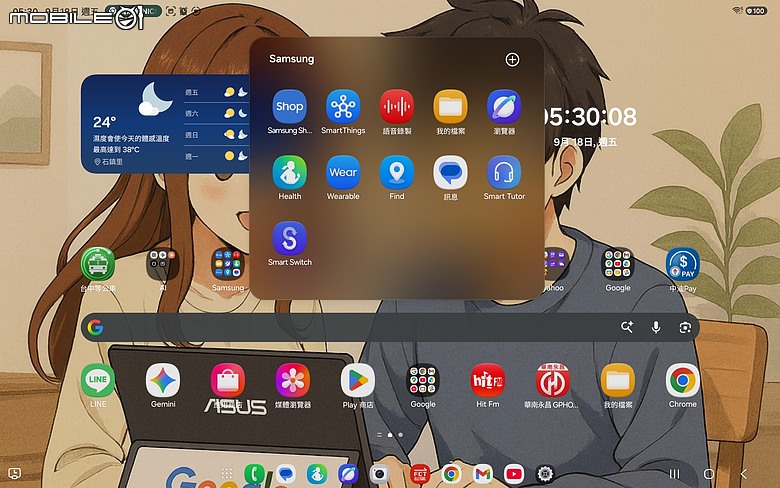Open app drawer grid in taskbar
The image size is (780, 488).
coord(227,474)
